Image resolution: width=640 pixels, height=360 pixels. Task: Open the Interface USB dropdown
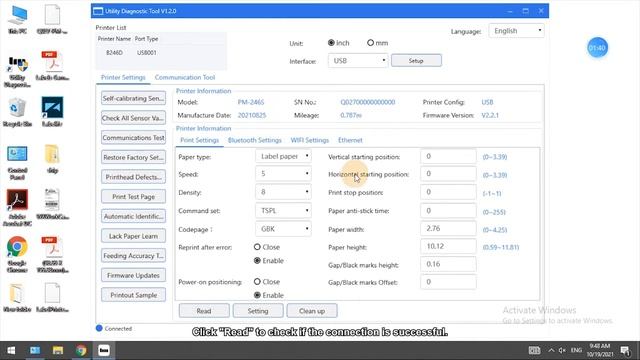click(358, 60)
